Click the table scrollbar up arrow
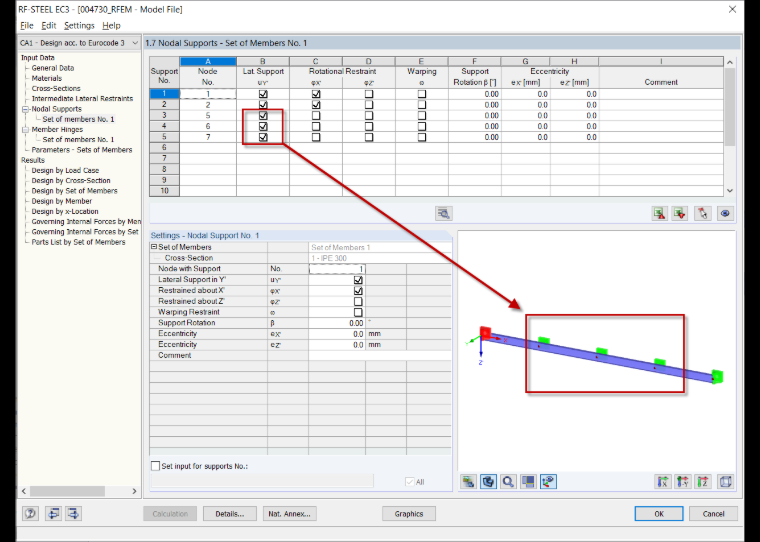 (729, 63)
